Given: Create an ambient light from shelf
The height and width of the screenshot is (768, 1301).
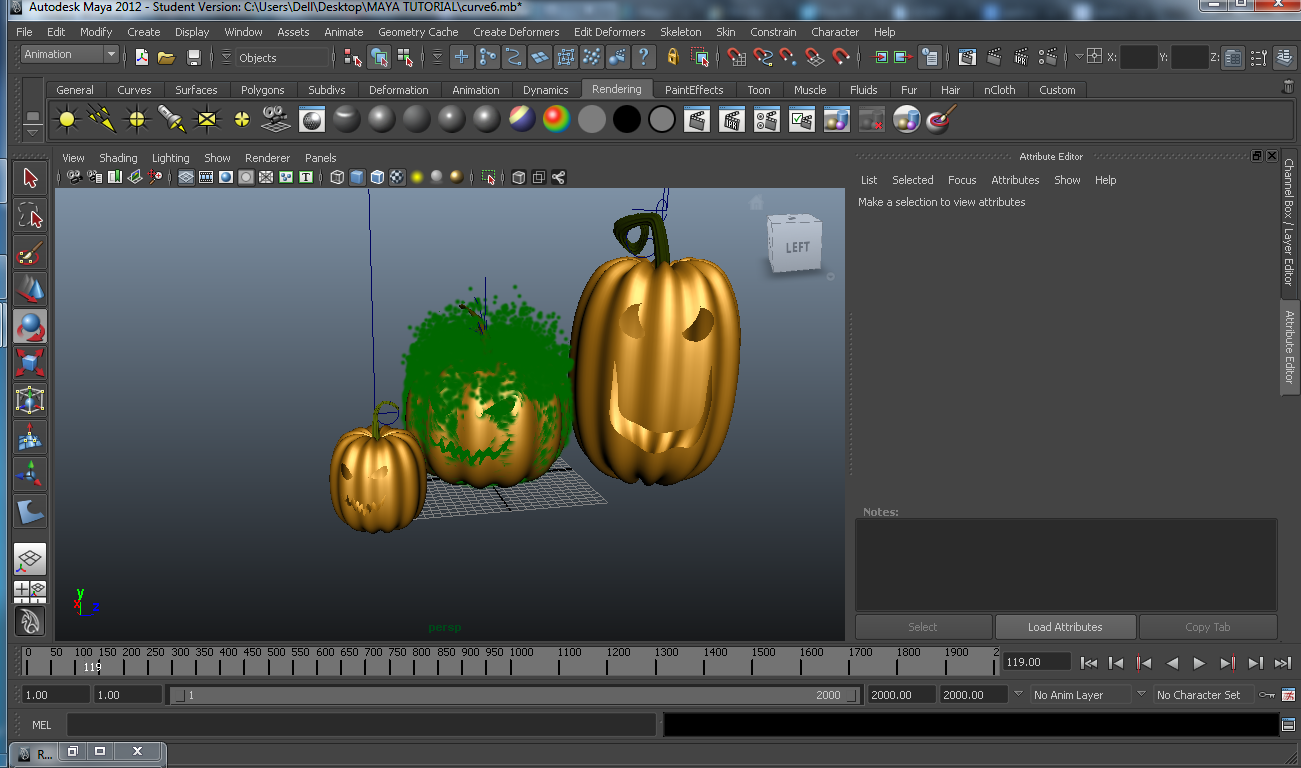Looking at the screenshot, I should click(67, 120).
